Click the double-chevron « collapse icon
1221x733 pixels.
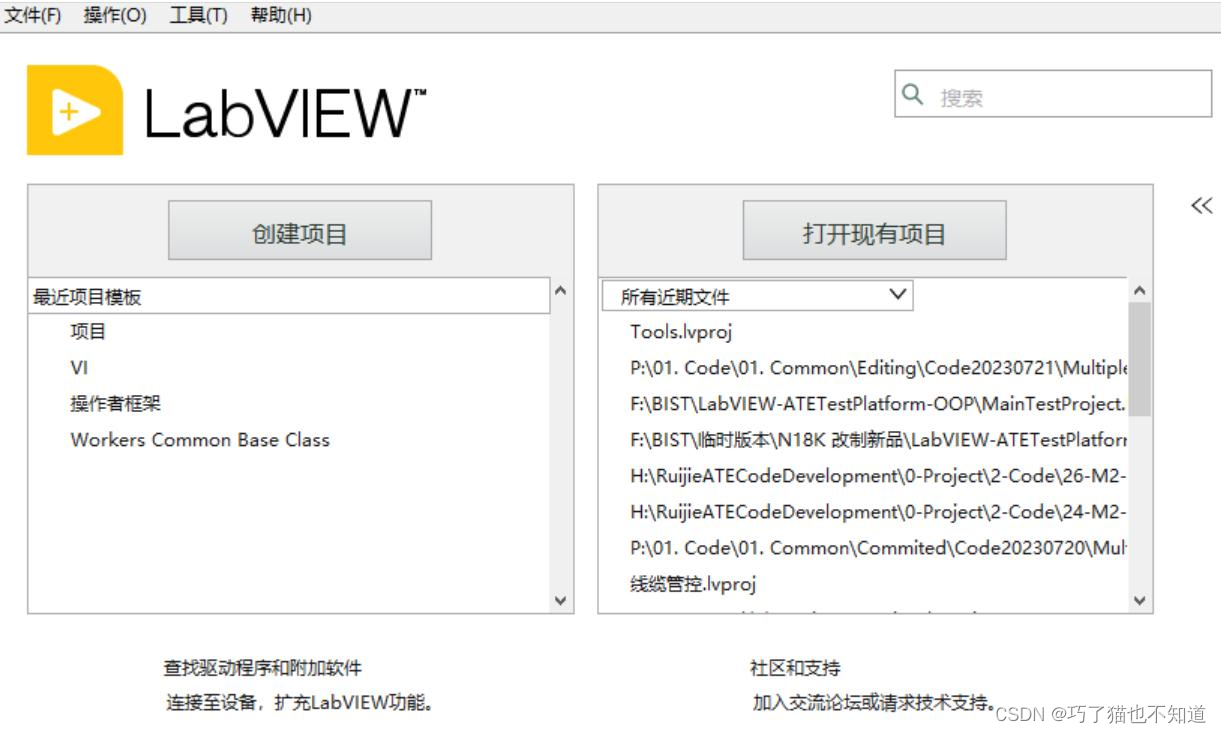coord(1200,204)
